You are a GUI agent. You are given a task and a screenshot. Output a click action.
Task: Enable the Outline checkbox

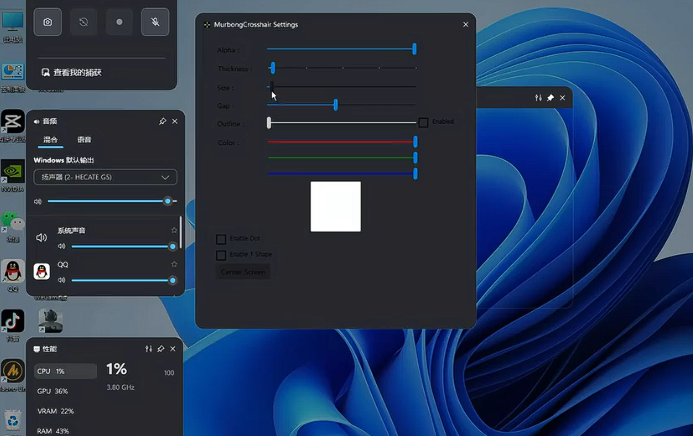(x=423, y=123)
